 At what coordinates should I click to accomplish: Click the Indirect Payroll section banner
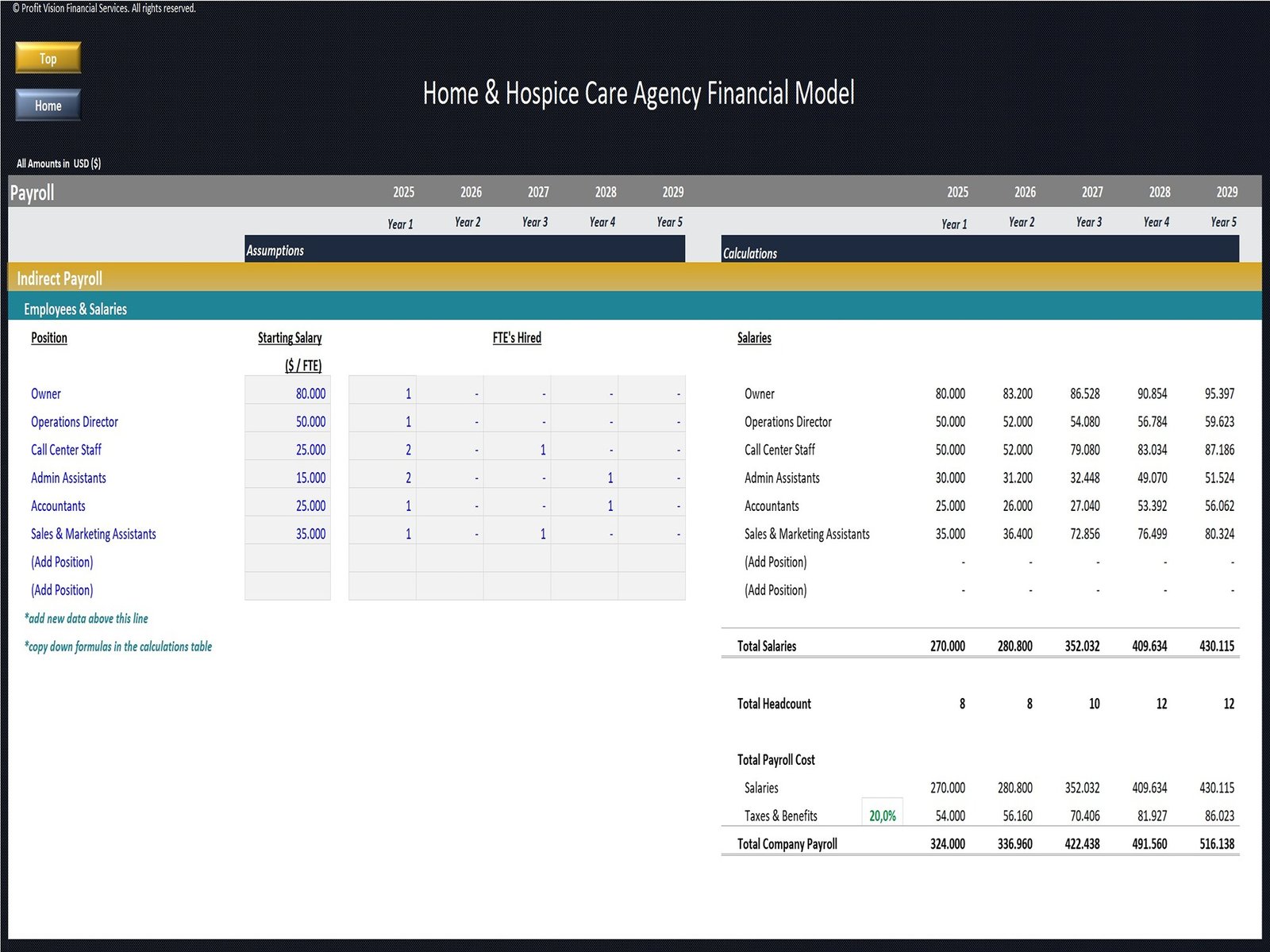[633, 278]
